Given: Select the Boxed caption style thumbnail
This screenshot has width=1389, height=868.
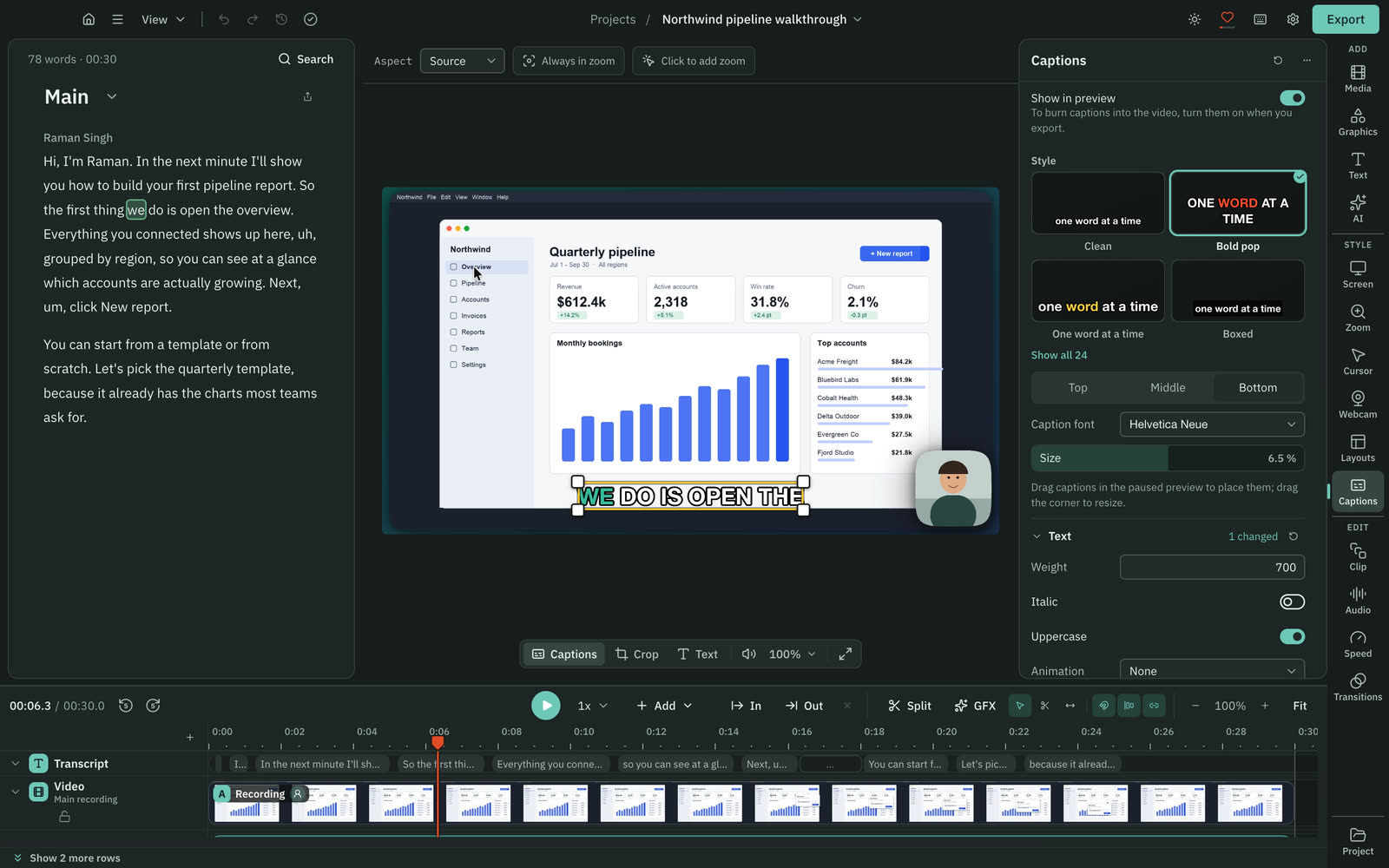Looking at the screenshot, I should click(1237, 291).
